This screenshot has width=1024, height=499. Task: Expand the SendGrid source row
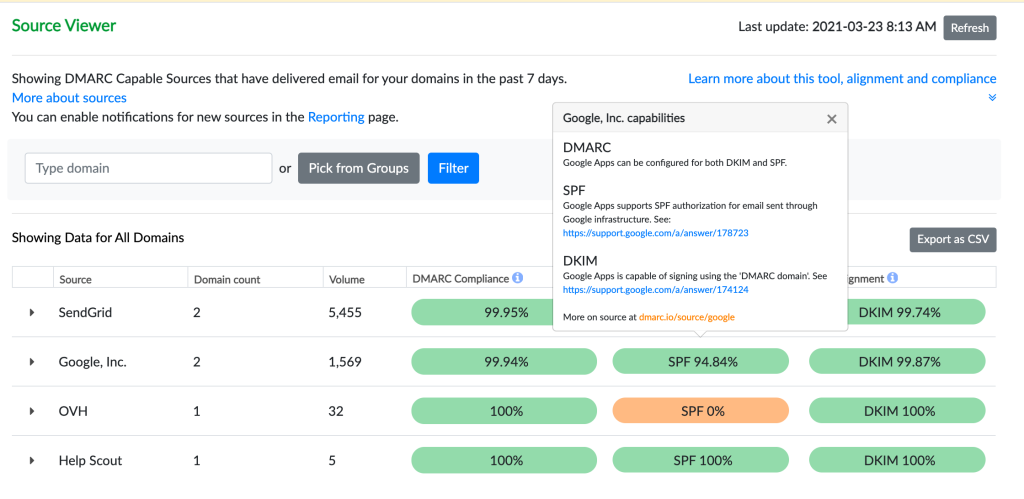[32, 313]
